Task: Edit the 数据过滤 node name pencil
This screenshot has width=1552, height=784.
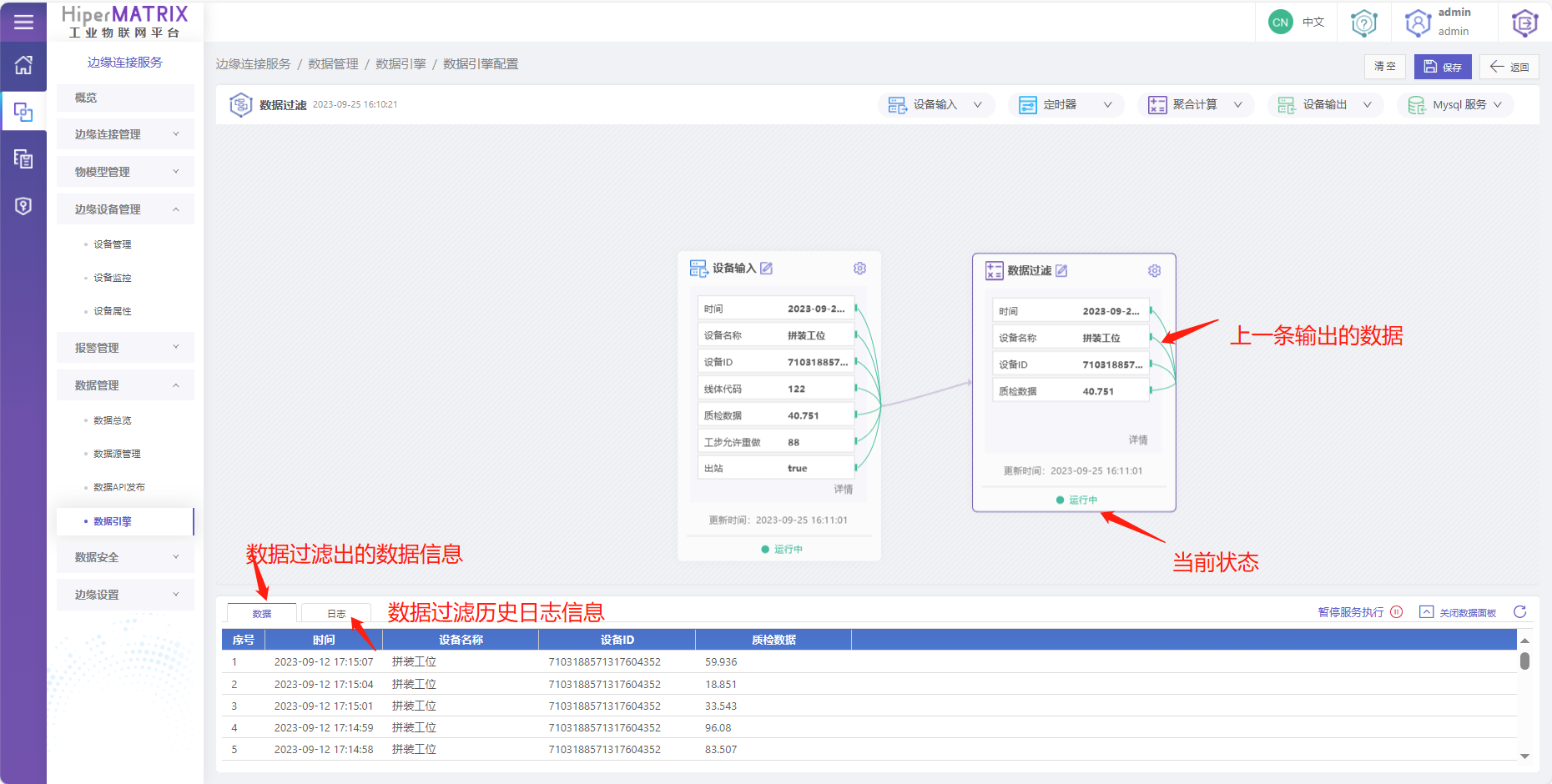Action: (x=1061, y=270)
